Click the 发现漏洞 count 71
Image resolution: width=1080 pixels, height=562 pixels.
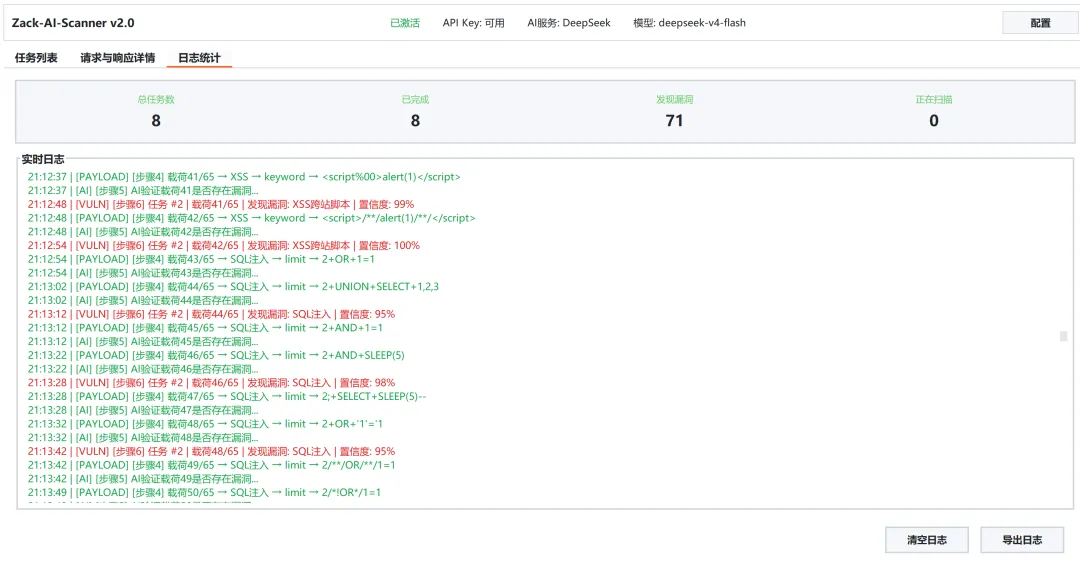[674, 121]
